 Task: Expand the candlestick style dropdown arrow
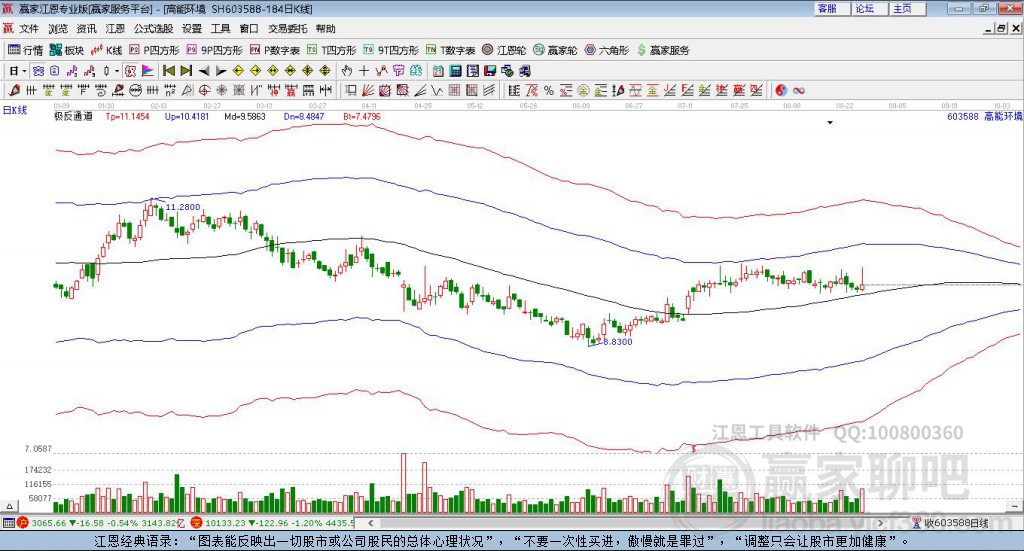click(x=117, y=71)
